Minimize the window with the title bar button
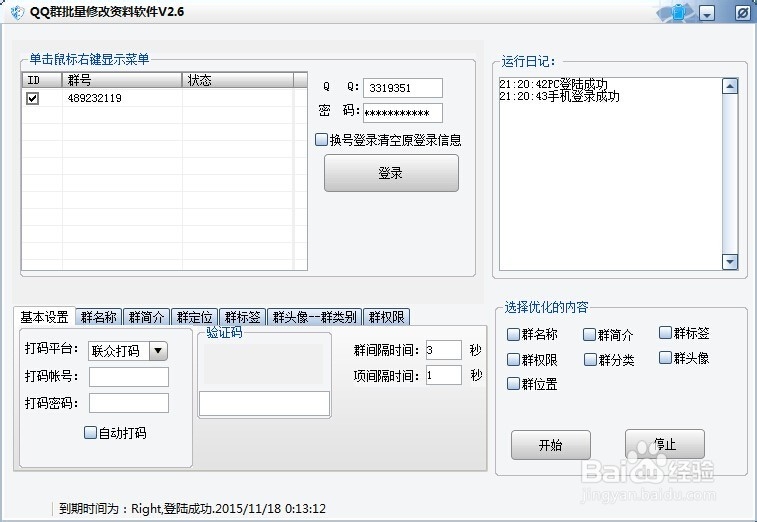The width and height of the screenshot is (757, 522). 707,13
